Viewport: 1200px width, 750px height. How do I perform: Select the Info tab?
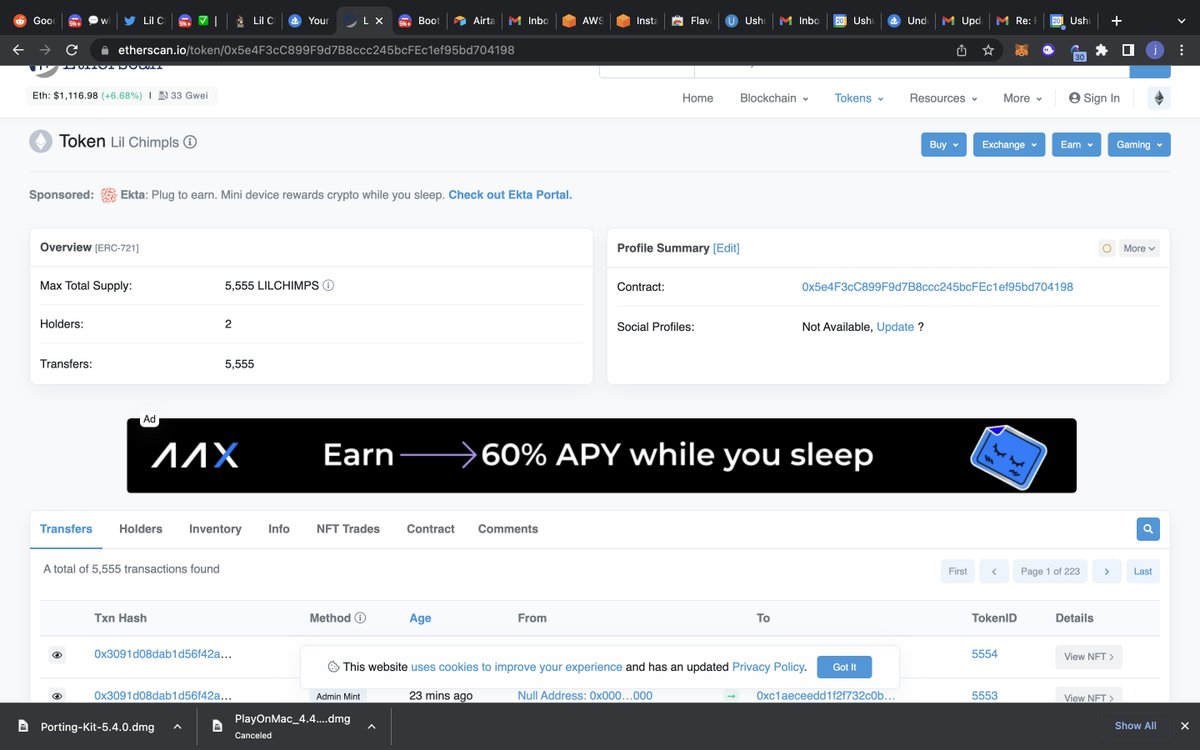click(x=279, y=529)
